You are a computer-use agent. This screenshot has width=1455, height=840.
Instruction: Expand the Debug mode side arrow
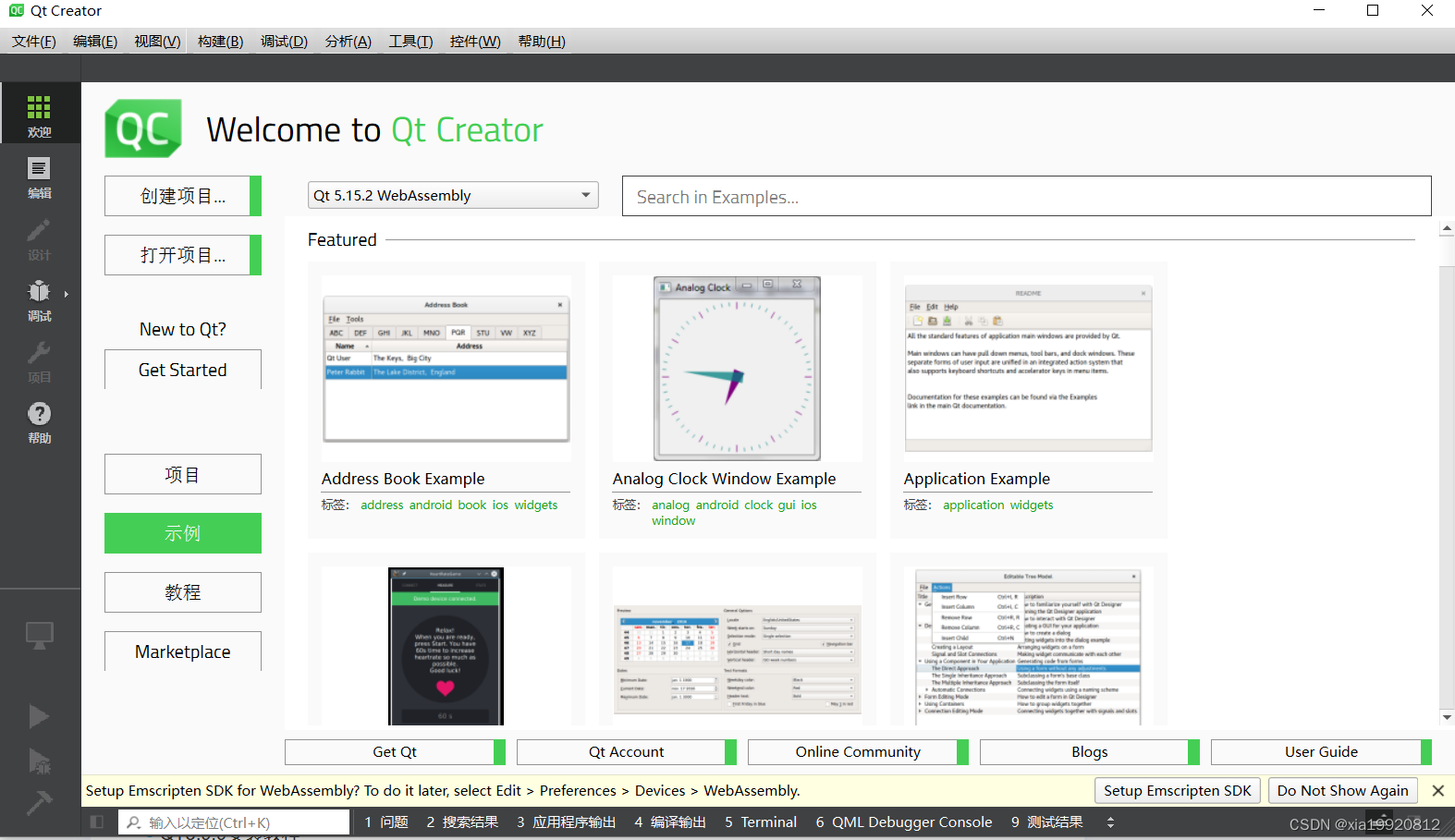[x=67, y=295]
